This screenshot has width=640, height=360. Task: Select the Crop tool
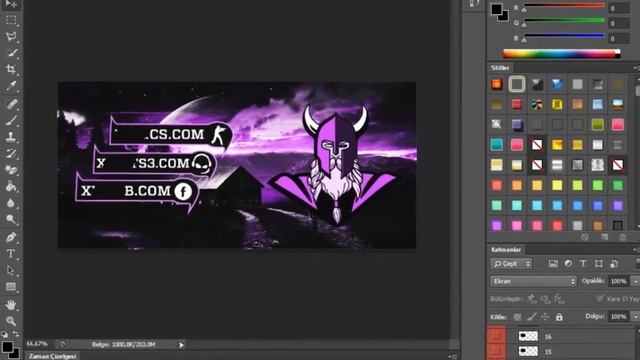pos(11,69)
